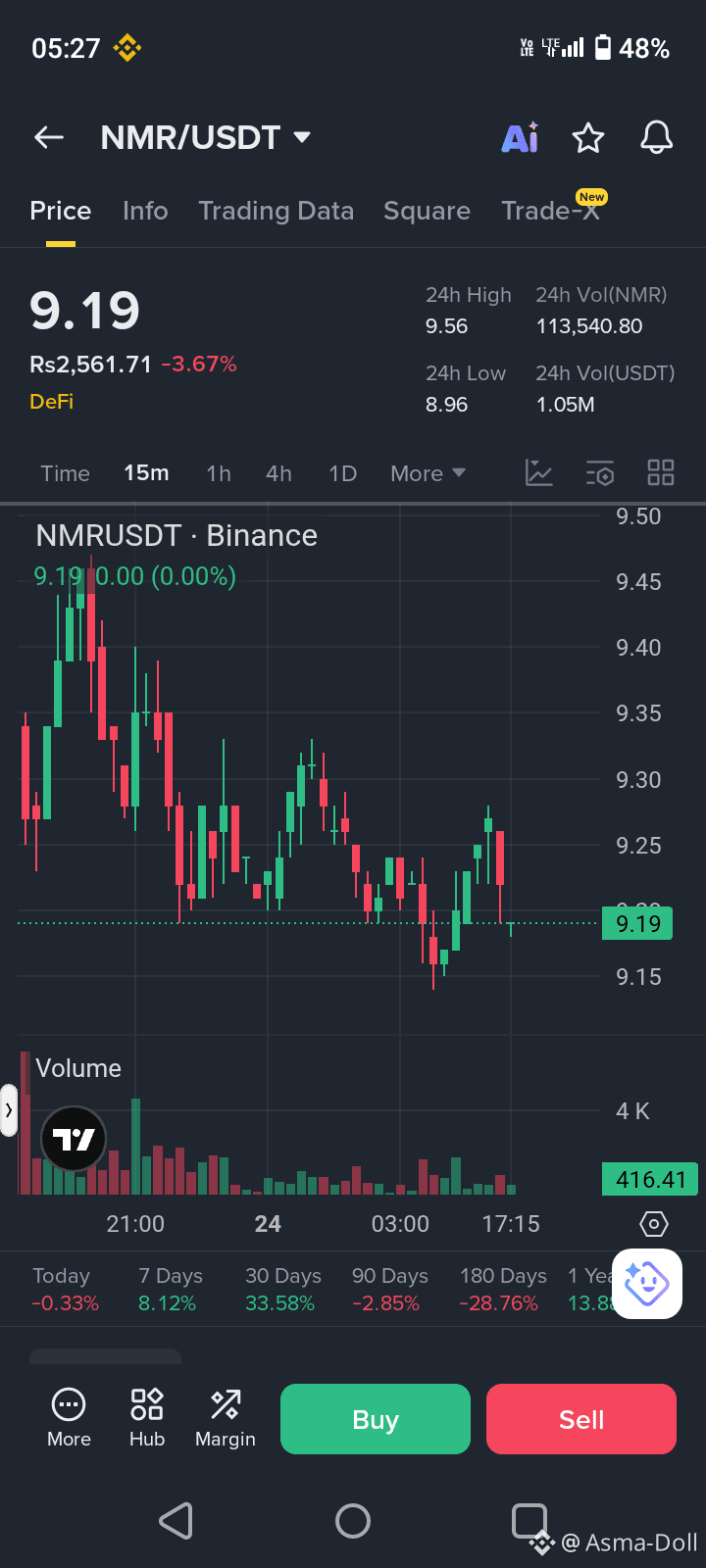706x1568 pixels.
Task: Tap the 17:15 time axis label
Action: click(x=511, y=1224)
